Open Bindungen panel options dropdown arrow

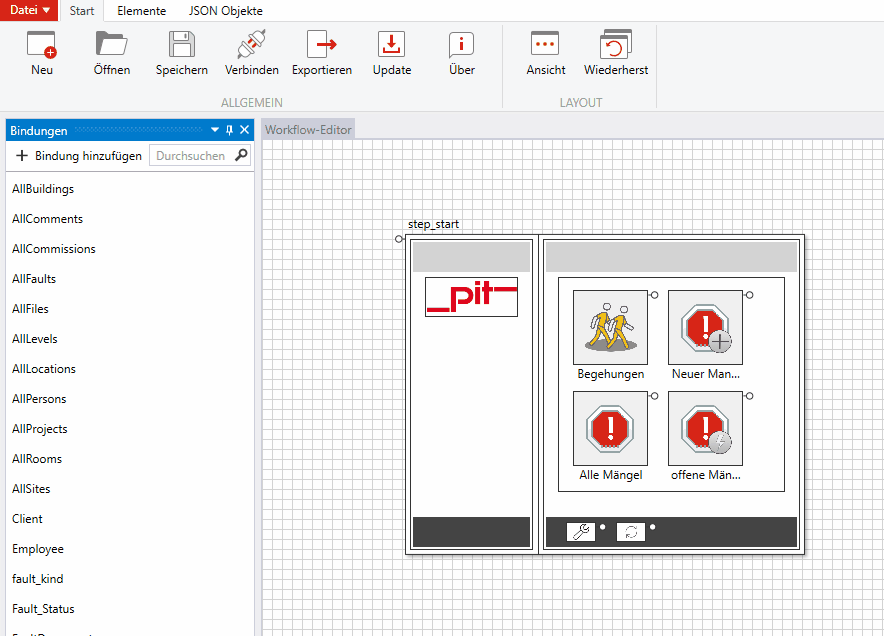(x=215, y=130)
